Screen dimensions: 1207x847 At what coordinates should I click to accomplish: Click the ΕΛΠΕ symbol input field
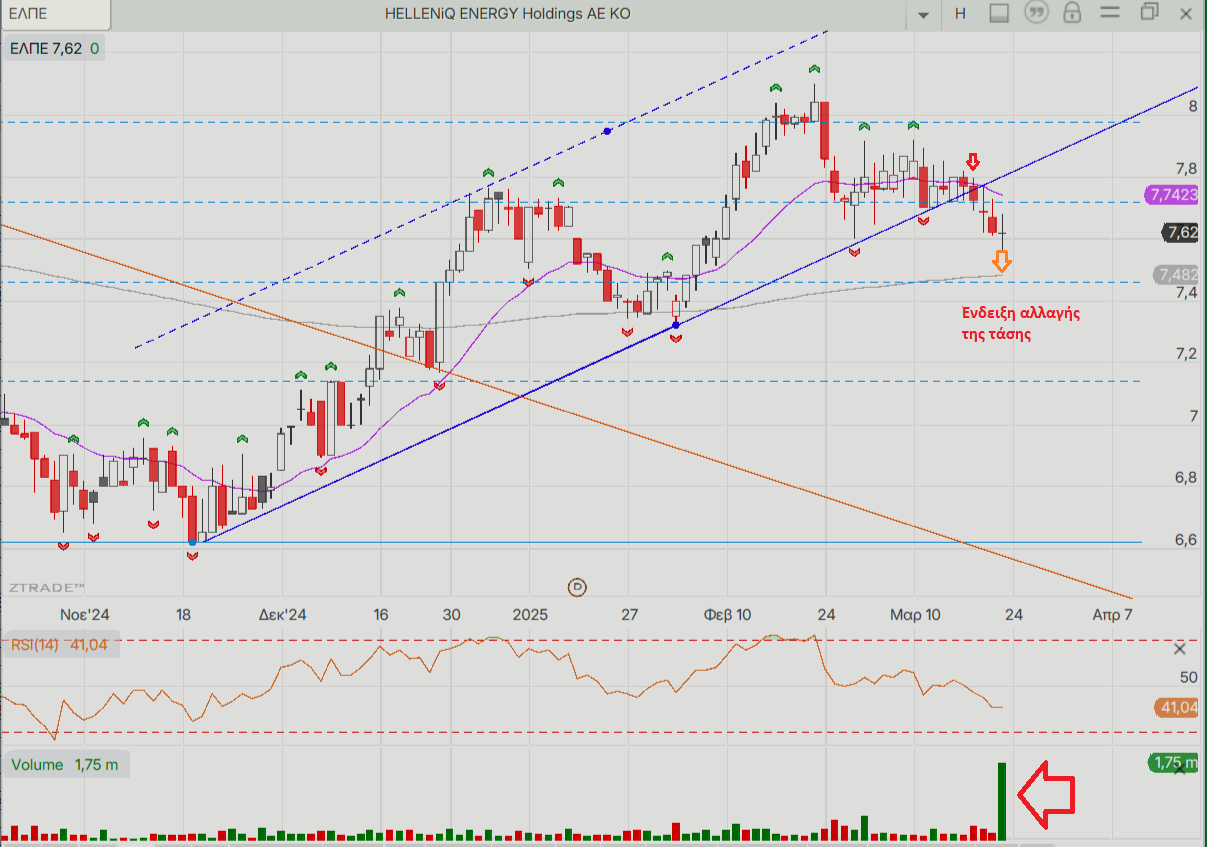point(55,14)
